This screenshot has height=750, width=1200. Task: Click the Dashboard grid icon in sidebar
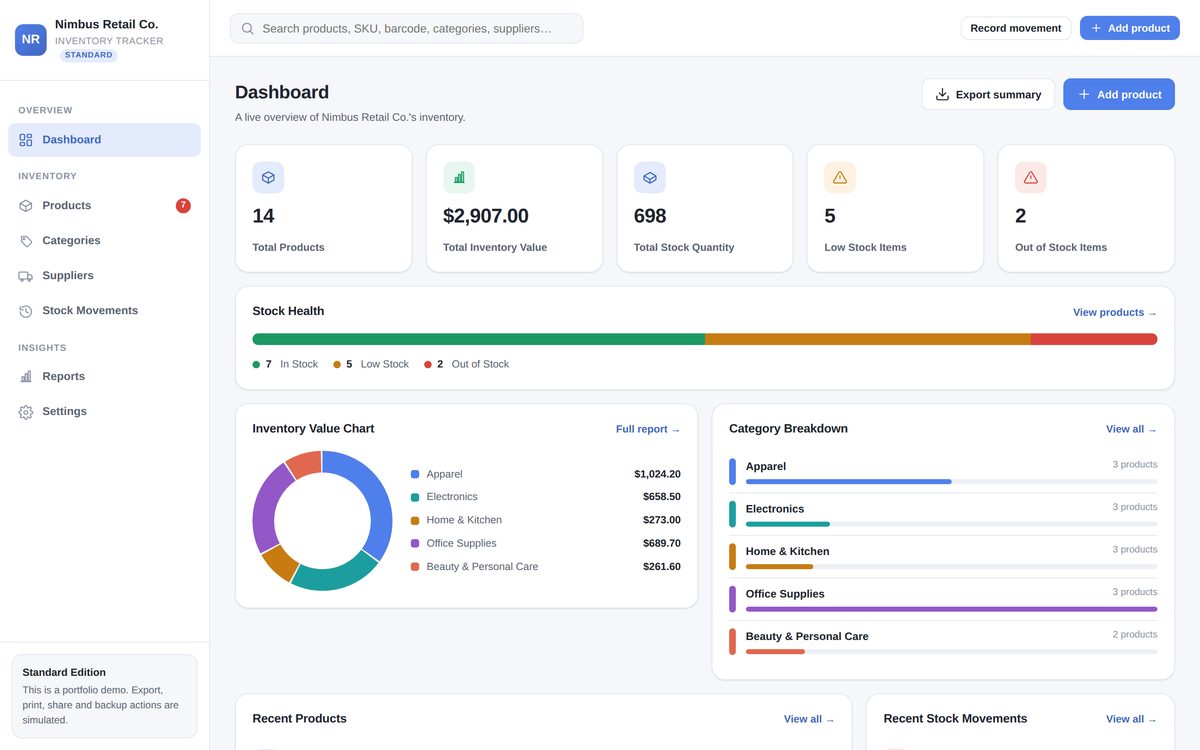pyautogui.click(x=26, y=140)
